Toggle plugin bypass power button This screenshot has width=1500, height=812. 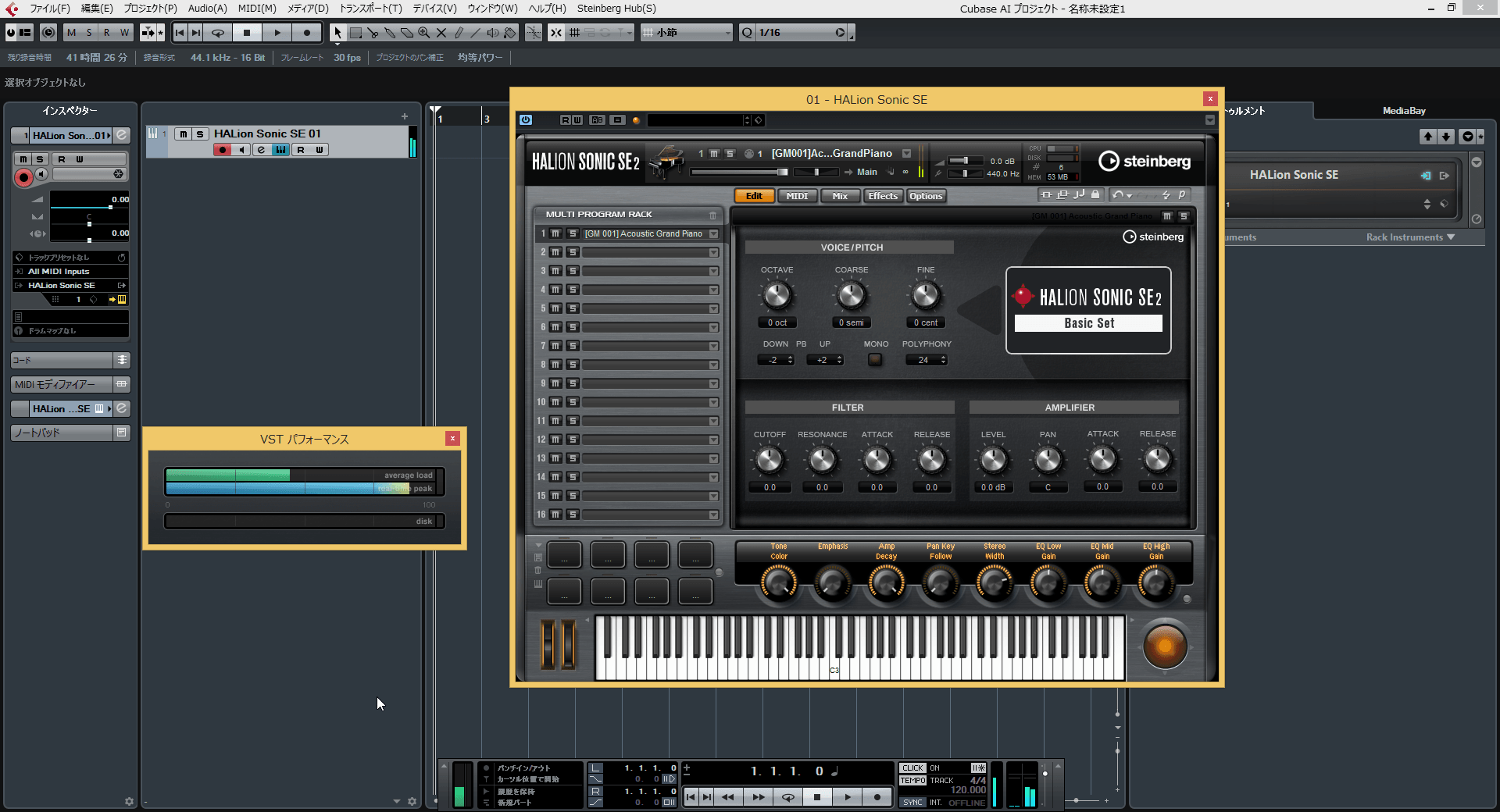click(x=526, y=119)
